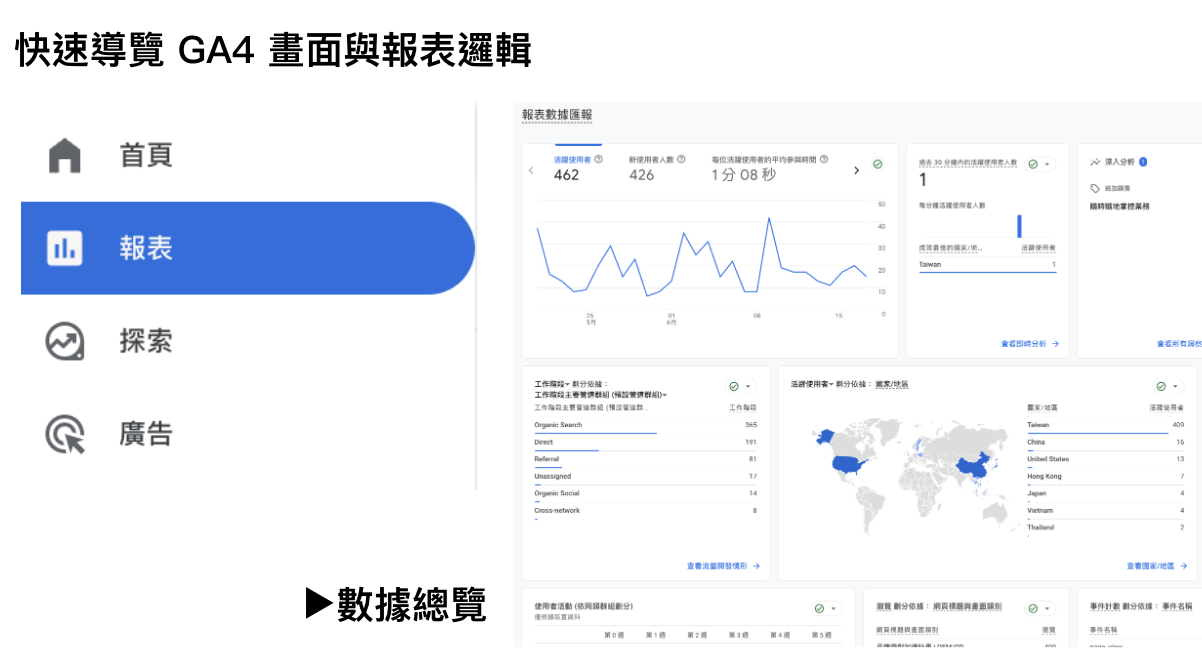Click the home icon beside 首頁
Viewport: 1202px width, 664px height.
tap(65, 155)
